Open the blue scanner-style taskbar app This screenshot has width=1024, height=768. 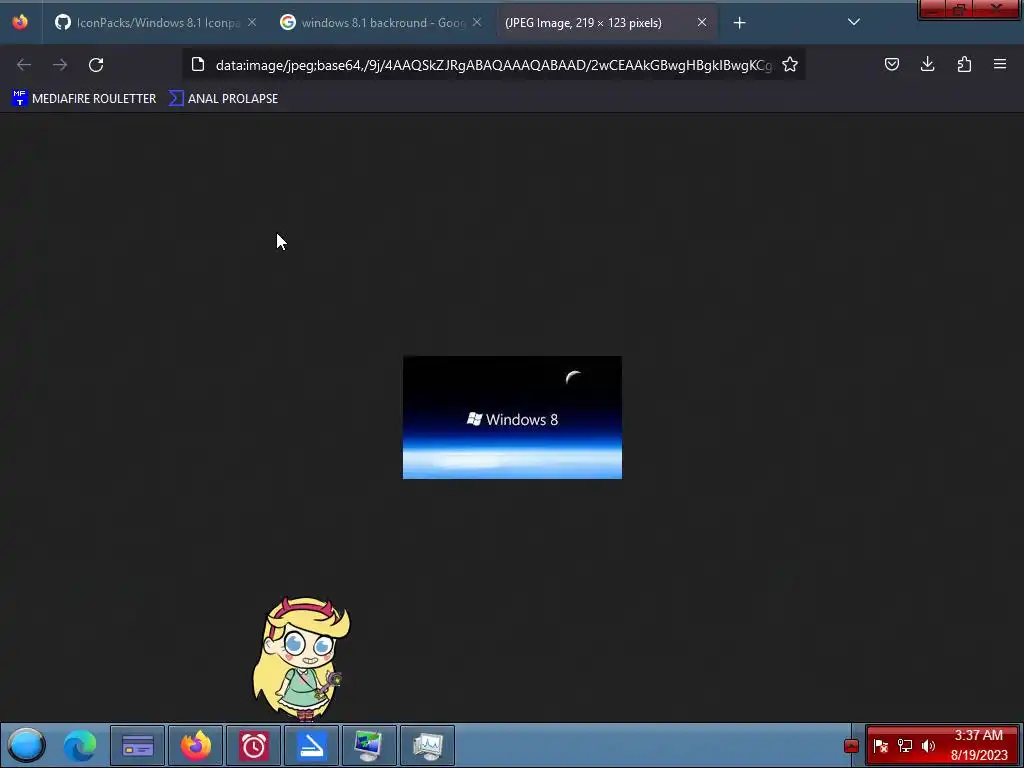click(312, 745)
